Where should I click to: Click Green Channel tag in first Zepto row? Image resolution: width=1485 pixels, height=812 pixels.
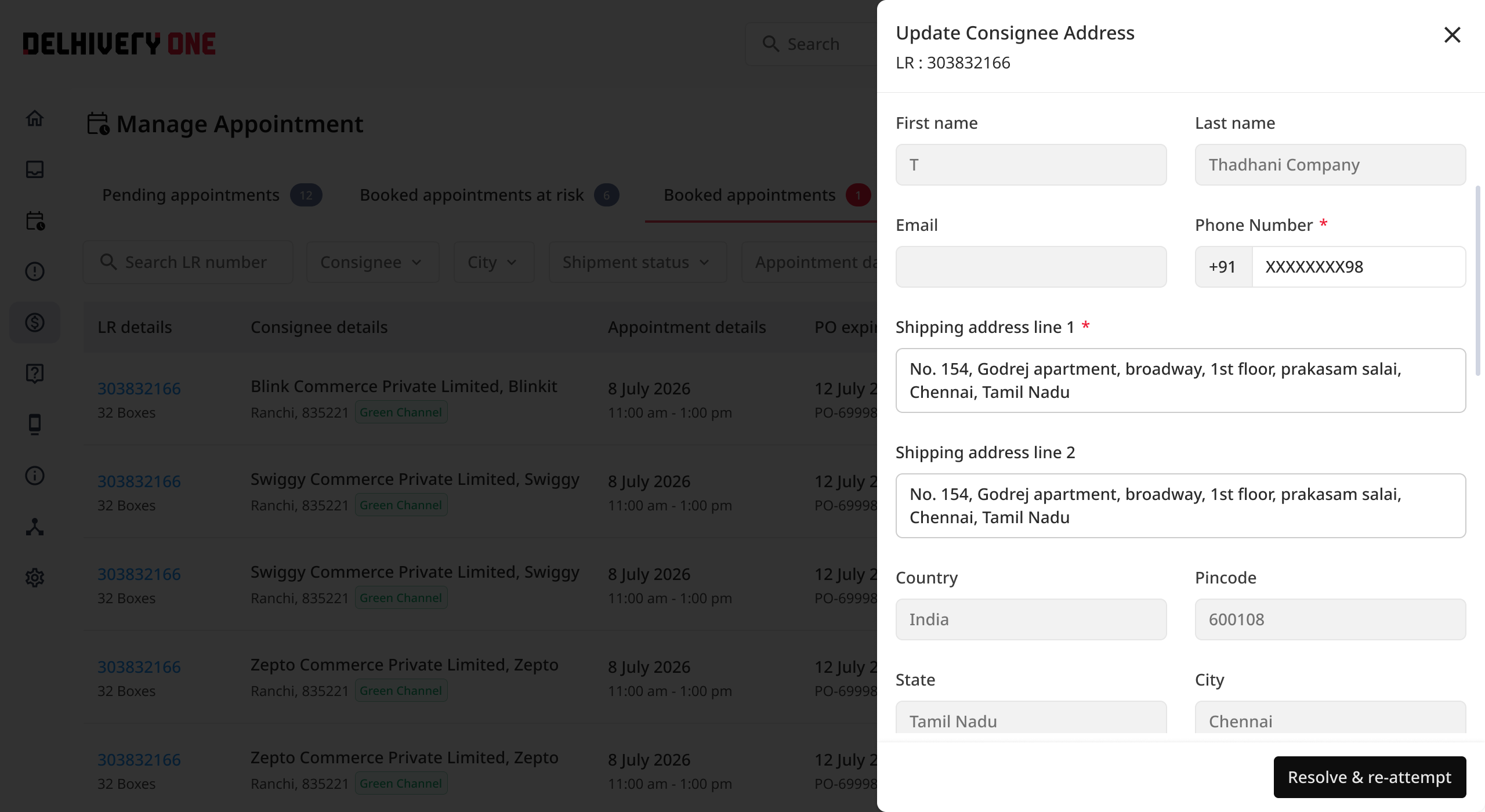401,691
